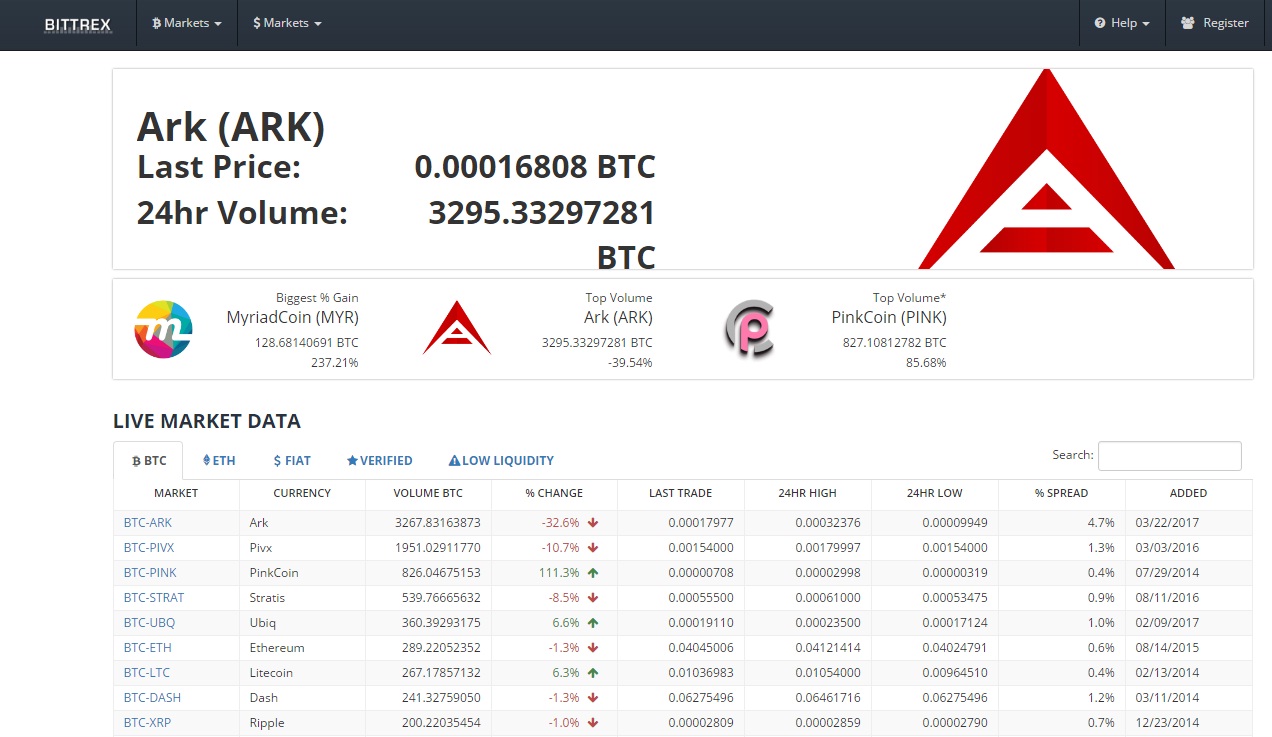This screenshot has width=1272, height=737.
Task: Switch to the FIAT tab
Action: click(x=292, y=461)
